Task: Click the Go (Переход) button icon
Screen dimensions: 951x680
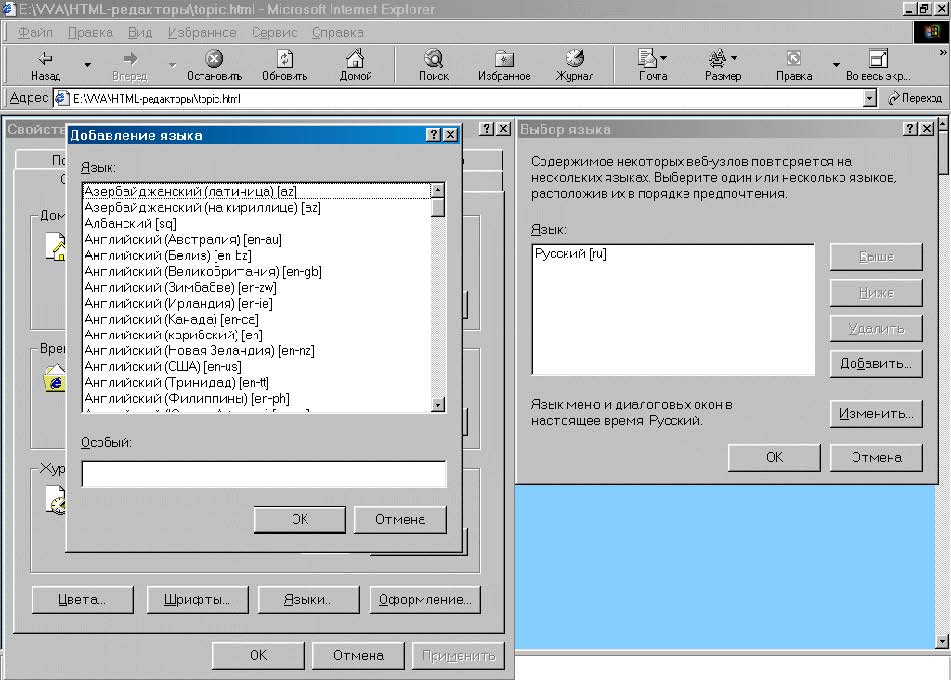Action: [893, 98]
